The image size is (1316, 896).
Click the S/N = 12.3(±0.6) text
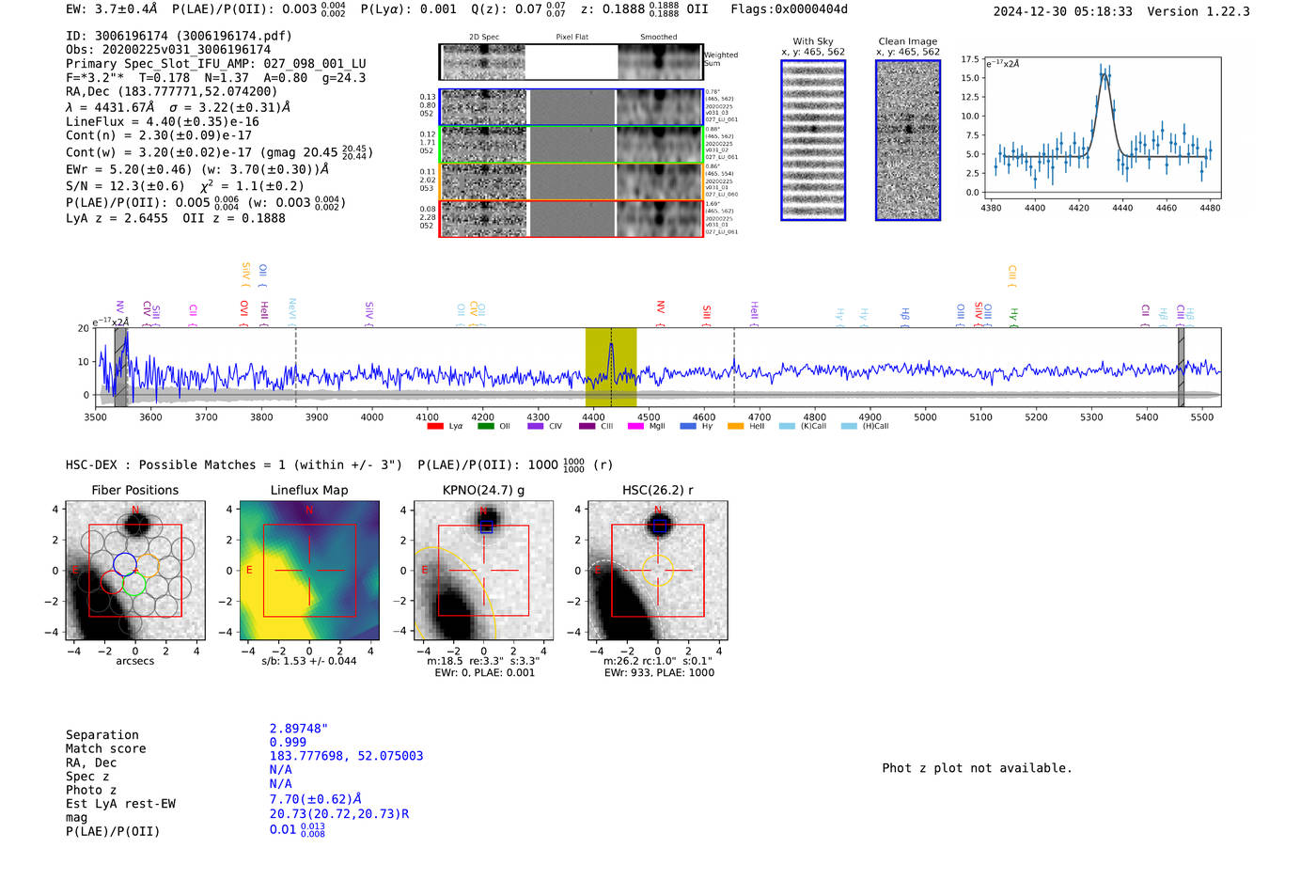click(x=125, y=186)
